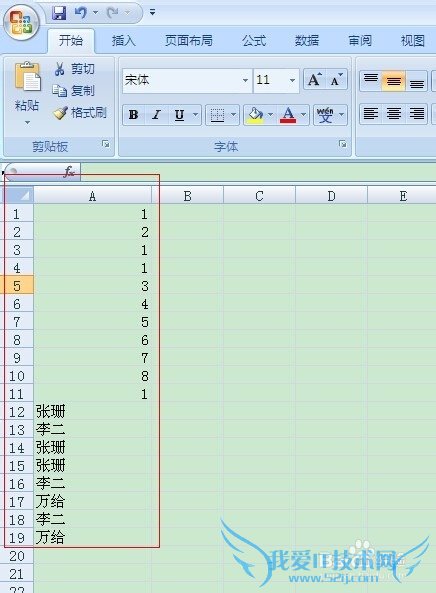Open the 视图 ribbon tab
The image size is (436, 593).
pyautogui.click(x=413, y=40)
